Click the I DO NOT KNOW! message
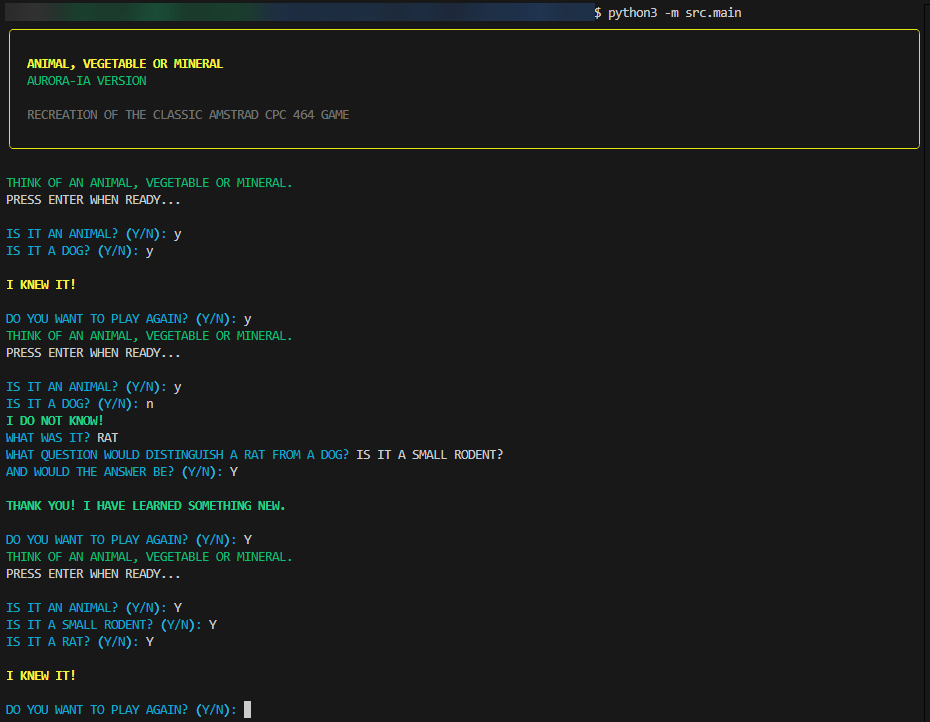 [x=55, y=421]
